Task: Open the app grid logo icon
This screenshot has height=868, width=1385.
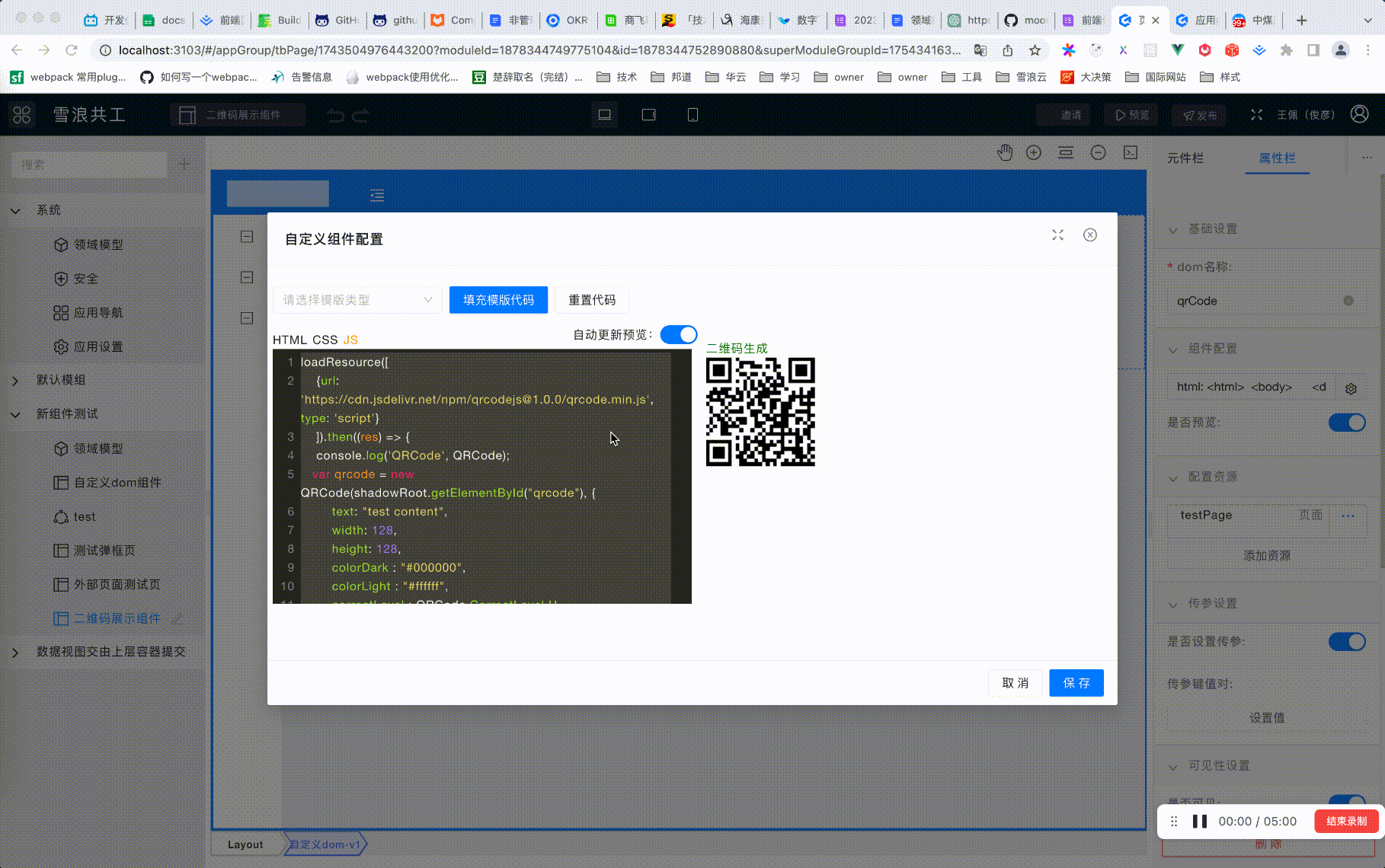Action: tap(21, 115)
